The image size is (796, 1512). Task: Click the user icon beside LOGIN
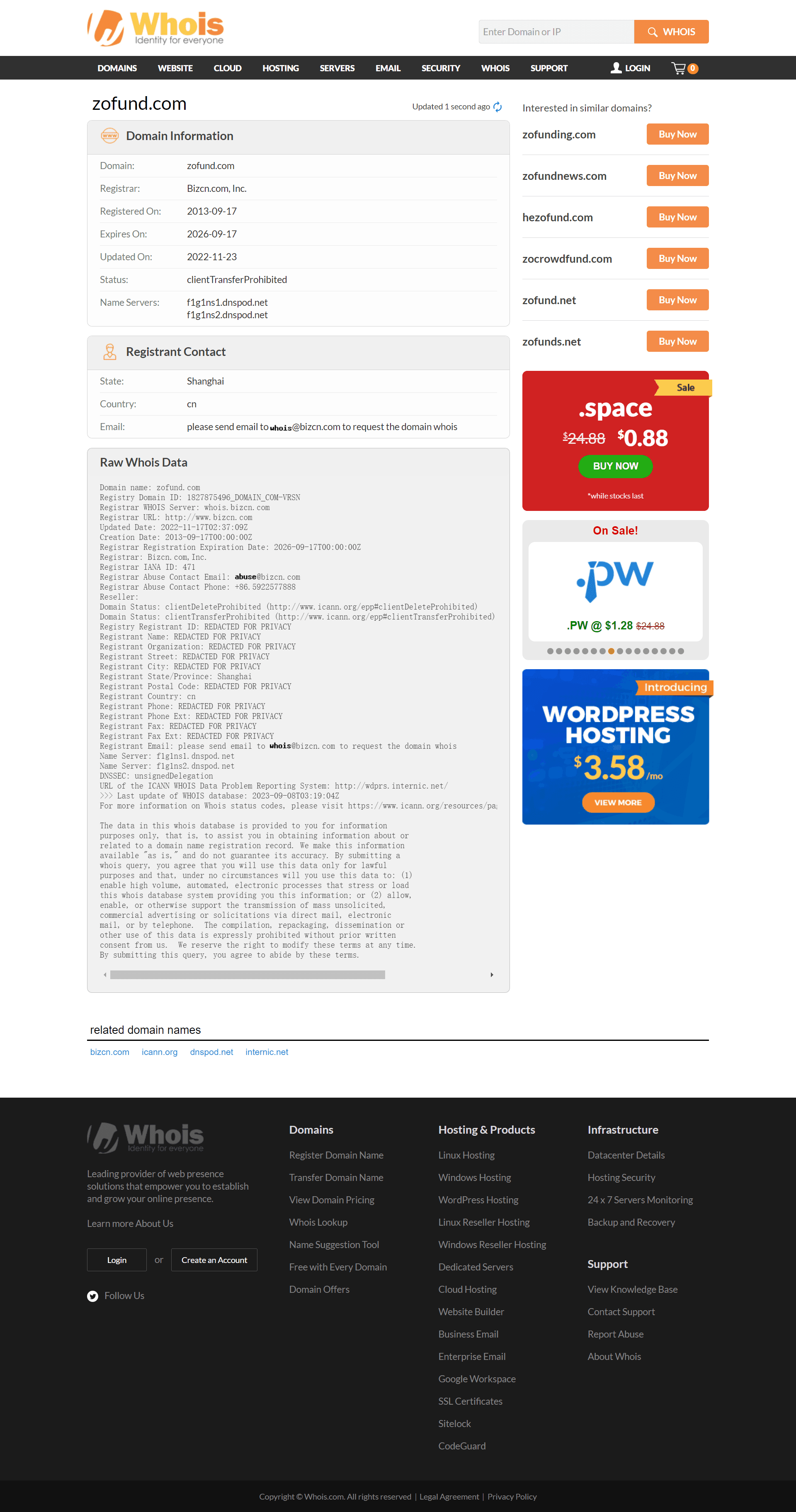[x=616, y=68]
